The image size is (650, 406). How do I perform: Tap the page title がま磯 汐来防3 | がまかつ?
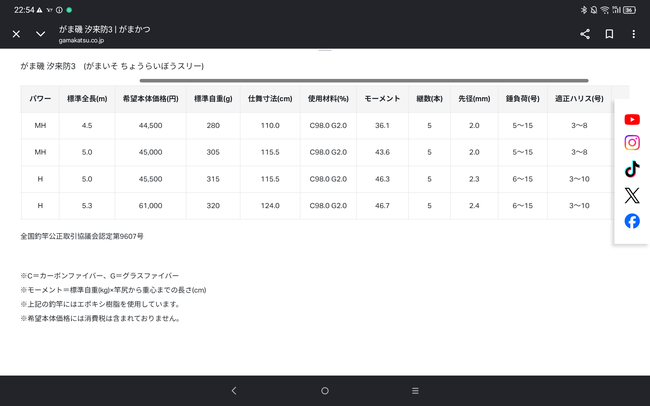104,29
